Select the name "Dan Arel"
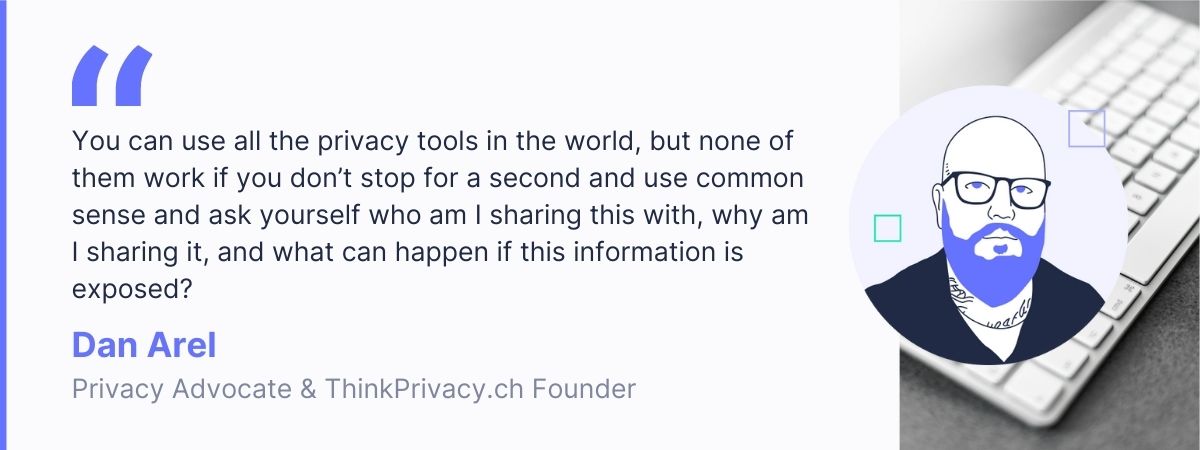 [144, 345]
